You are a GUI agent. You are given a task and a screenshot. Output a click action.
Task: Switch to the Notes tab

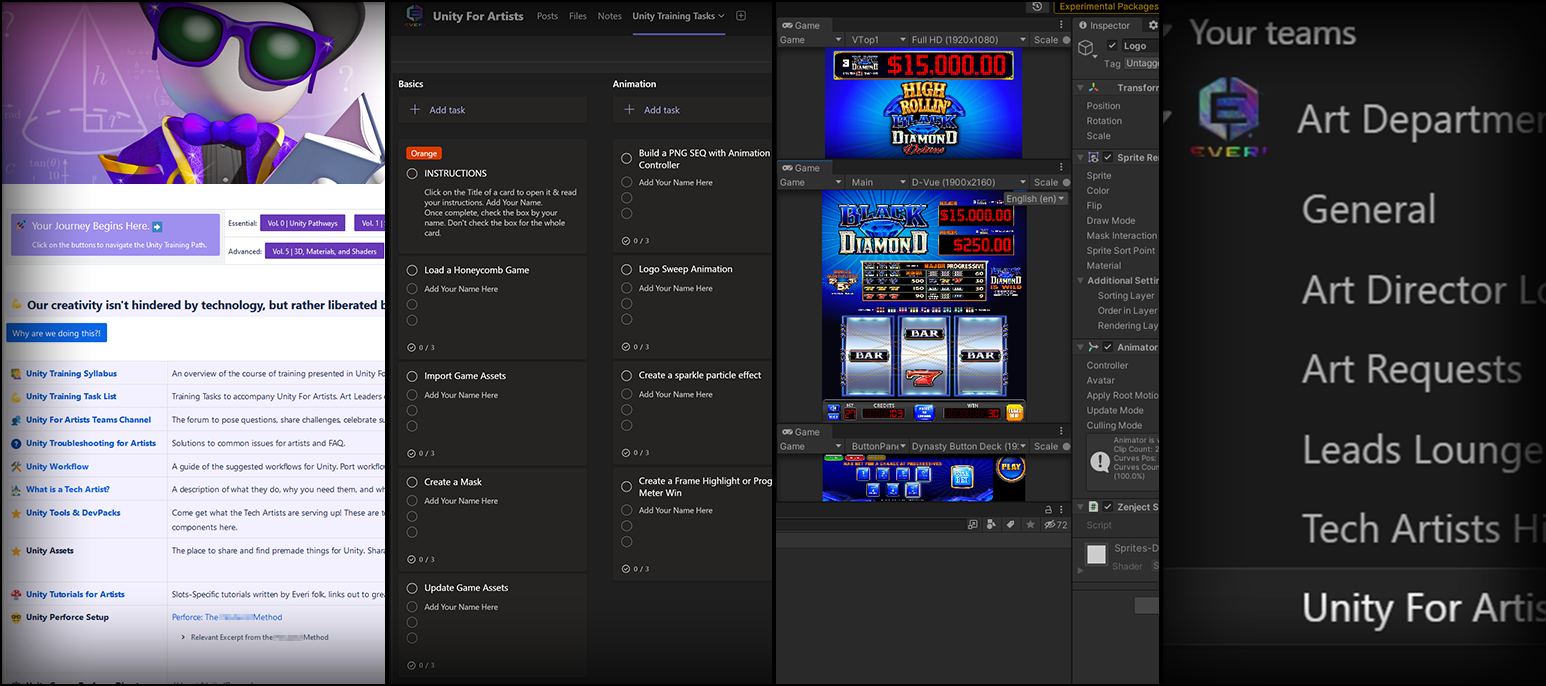609,16
